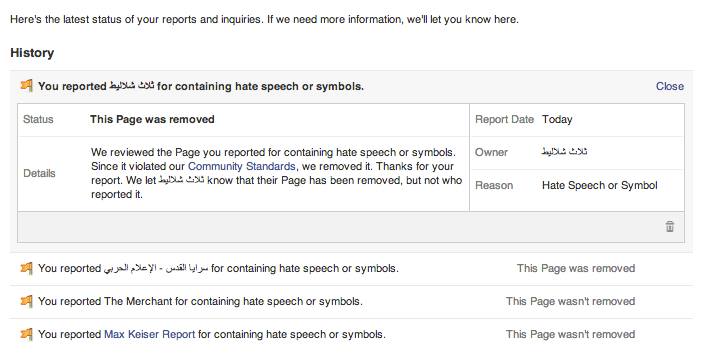Click the trash icon to delete report

click(670, 226)
